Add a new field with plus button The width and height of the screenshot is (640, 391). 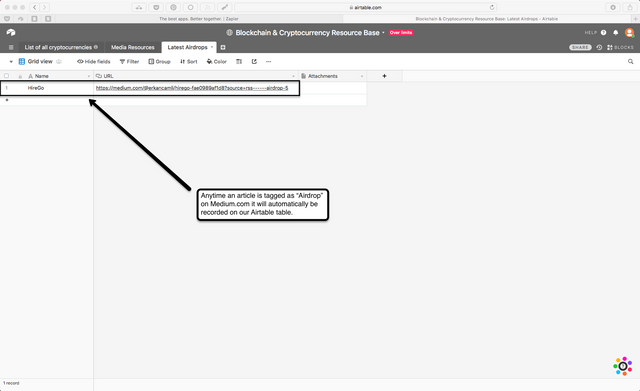[x=384, y=76]
